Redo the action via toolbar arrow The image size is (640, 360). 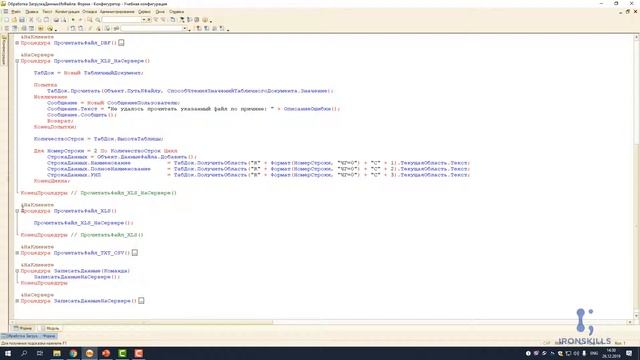coord(80,20)
